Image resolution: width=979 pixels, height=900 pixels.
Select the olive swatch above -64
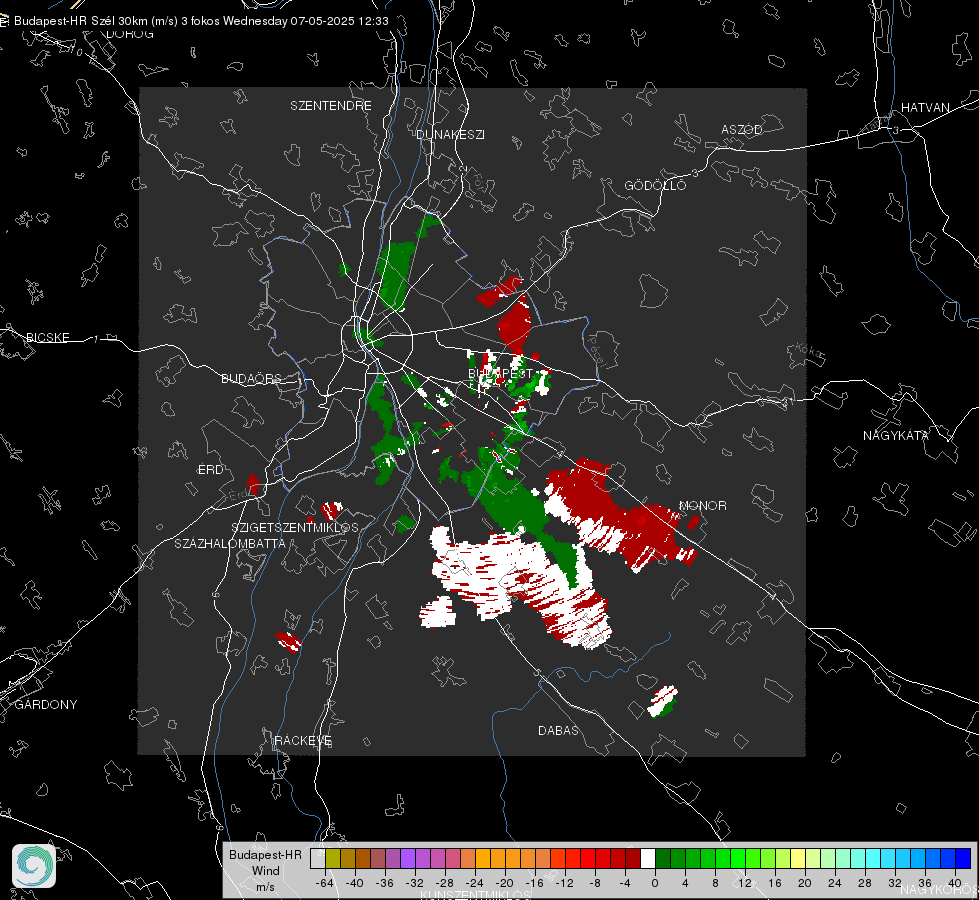click(333, 859)
